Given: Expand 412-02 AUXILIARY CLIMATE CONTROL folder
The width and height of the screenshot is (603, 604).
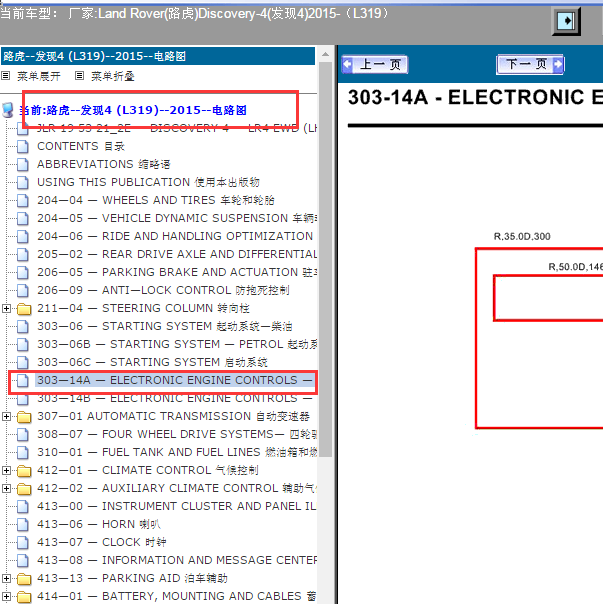Looking at the screenshot, I should pyautogui.click(x=6, y=488).
